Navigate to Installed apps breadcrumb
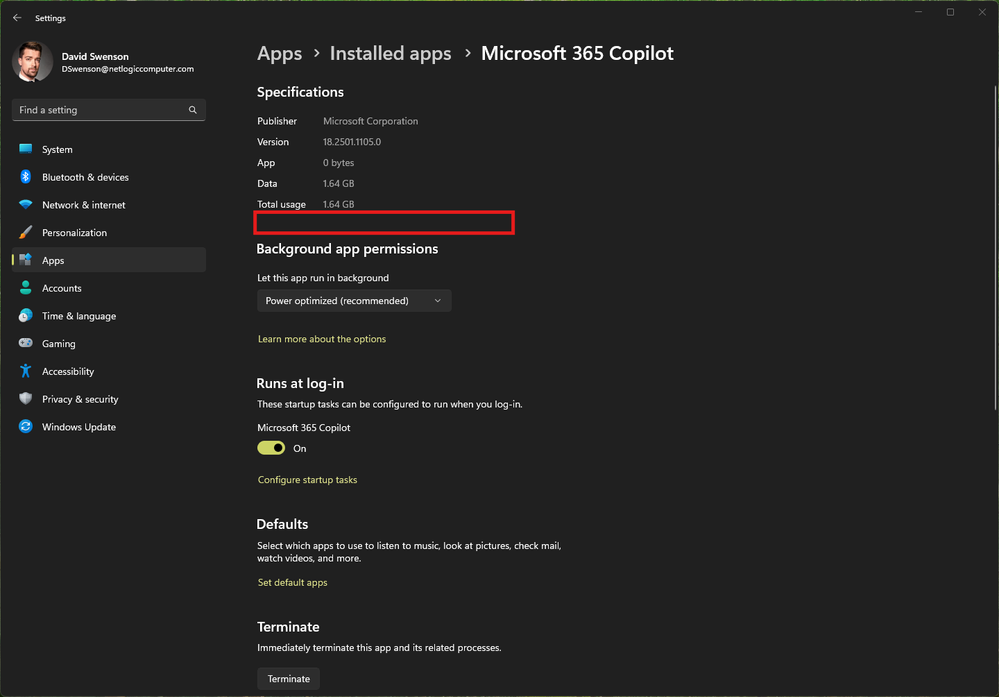This screenshot has height=697, width=999. (x=391, y=54)
